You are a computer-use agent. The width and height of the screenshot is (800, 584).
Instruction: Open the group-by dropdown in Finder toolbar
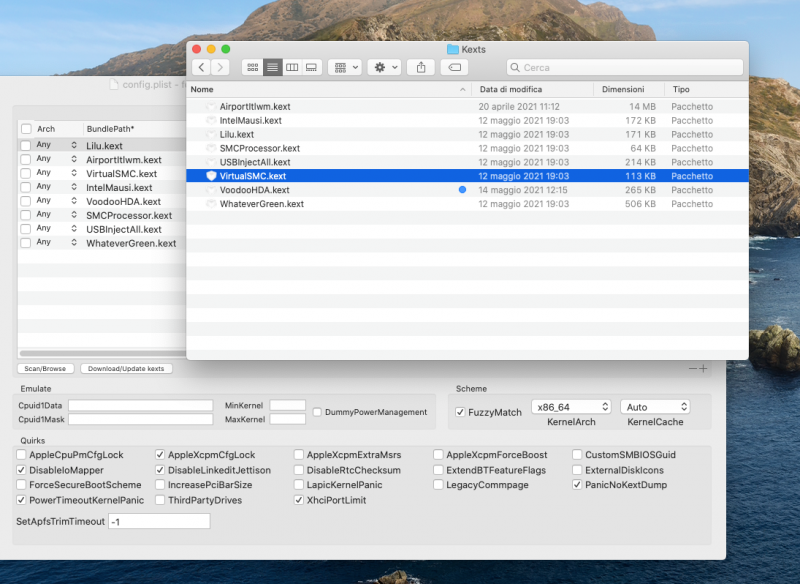point(345,67)
